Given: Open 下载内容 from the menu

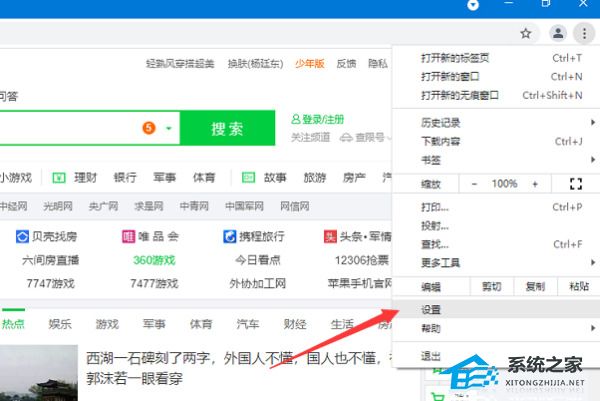Looking at the screenshot, I should (496, 141).
